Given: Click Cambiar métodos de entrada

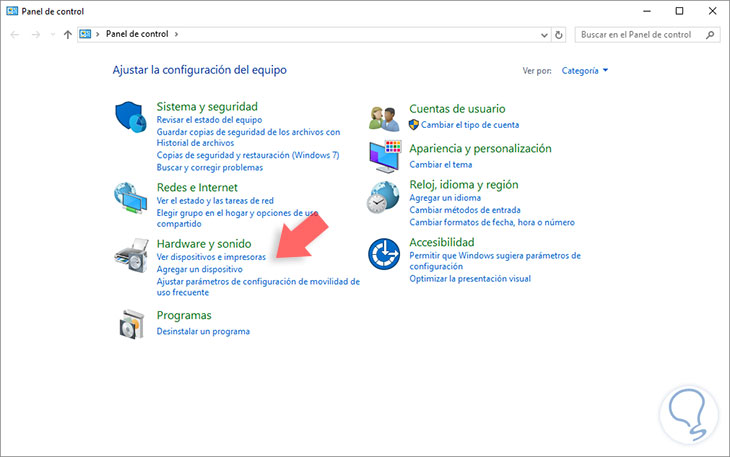Looking at the screenshot, I should point(465,210).
